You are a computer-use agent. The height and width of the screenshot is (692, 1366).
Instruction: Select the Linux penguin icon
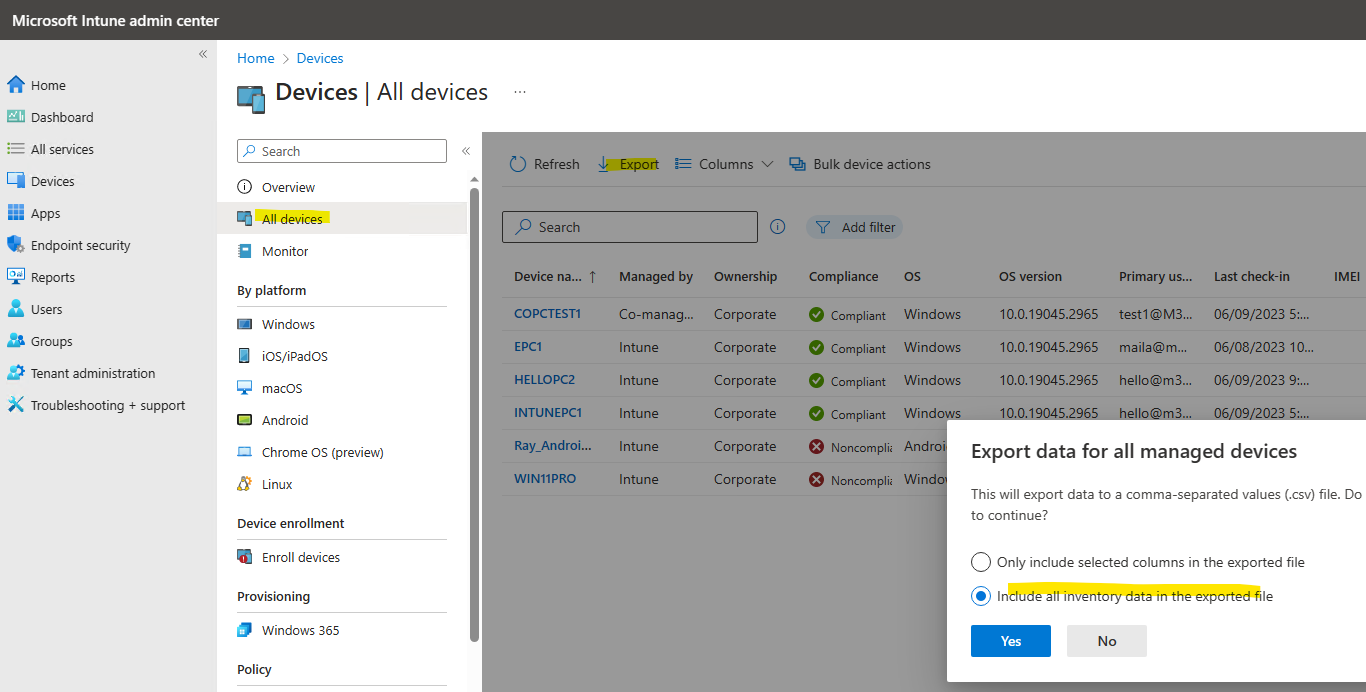point(245,484)
